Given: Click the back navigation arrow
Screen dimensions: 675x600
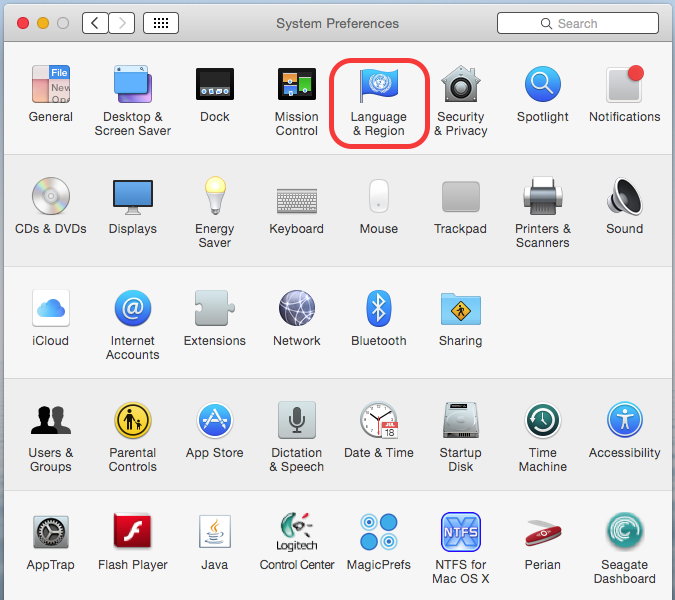Looking at the screenshot, I should (95, 23).
